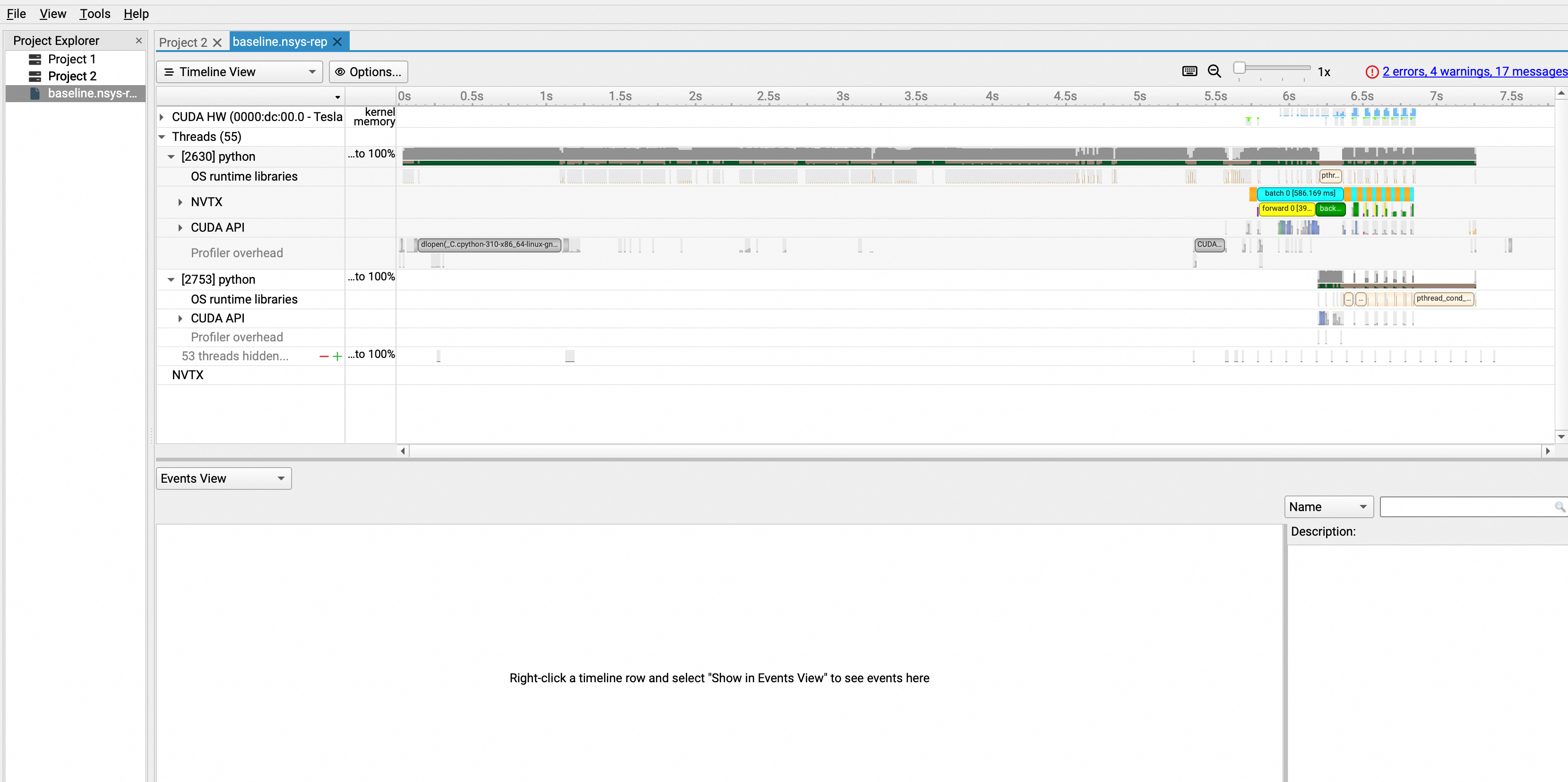Select Project 1 in Project Explorer

tap(71, 59)
